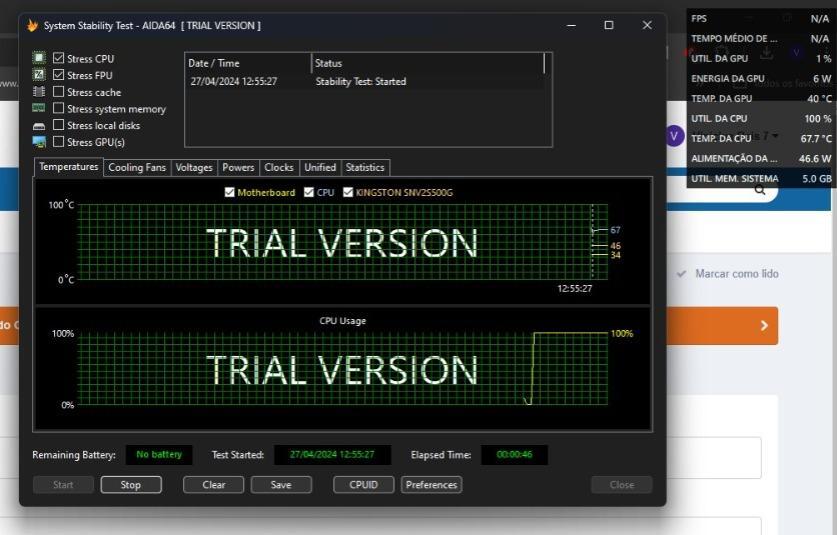Click the 100% CPU usage reading
The image size is (837, 535).
tap(622, 334)
